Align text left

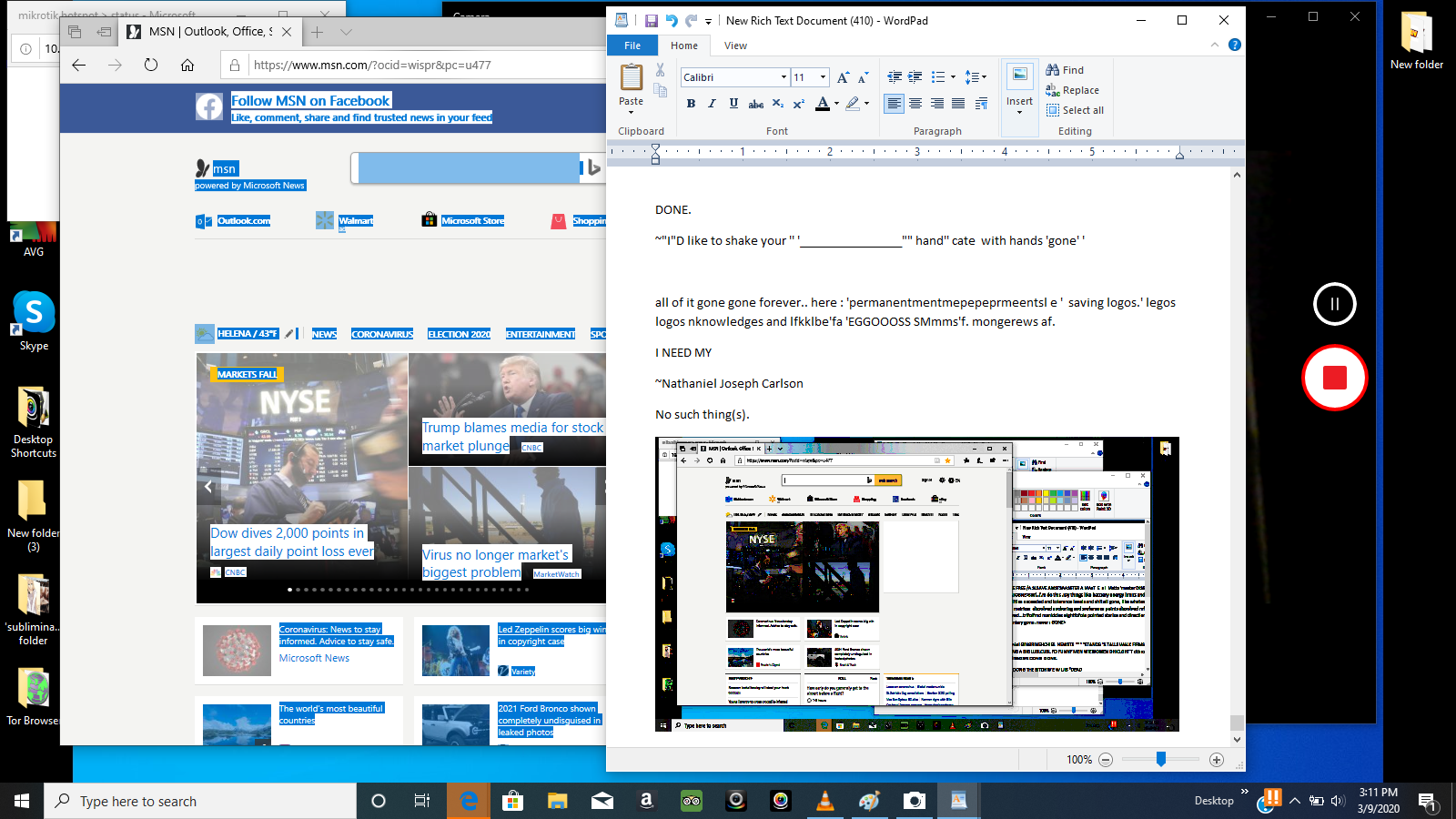click(895, 104)
